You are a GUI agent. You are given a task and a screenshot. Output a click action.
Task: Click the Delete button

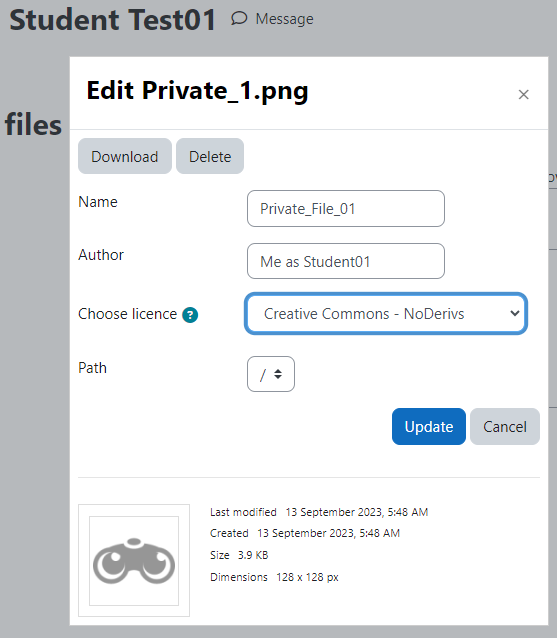(210, 156)
